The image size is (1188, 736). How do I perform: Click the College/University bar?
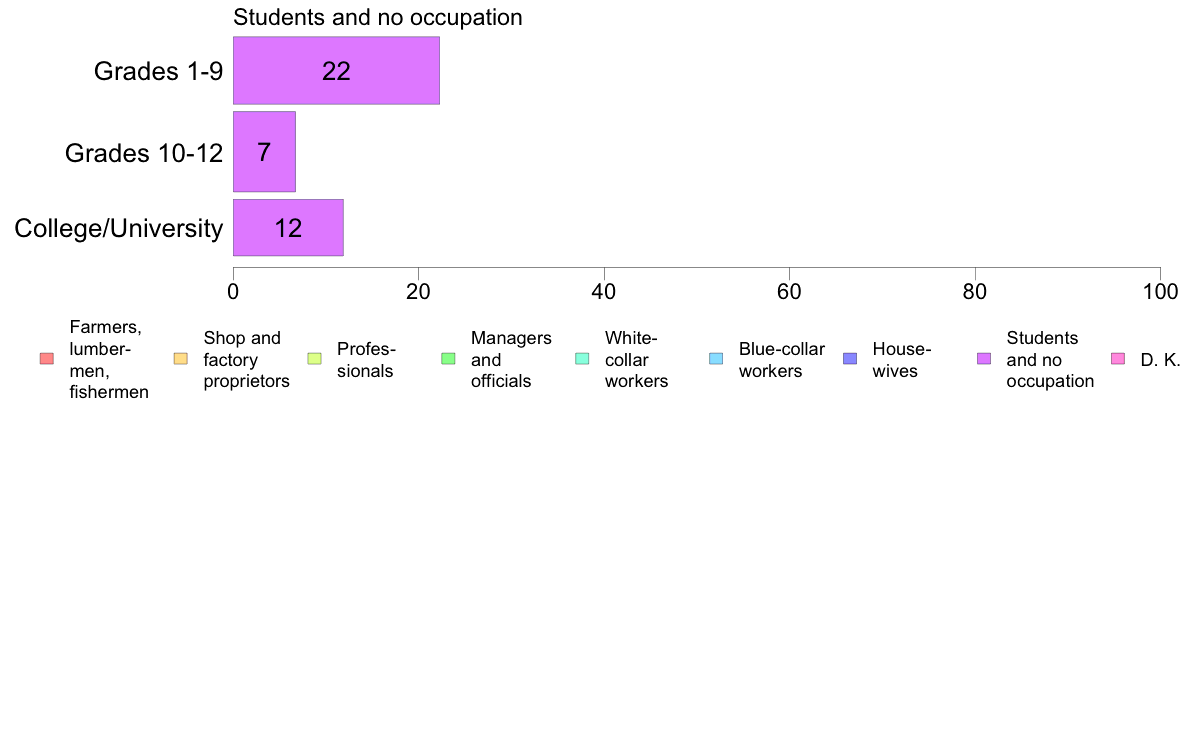point(288,228)
